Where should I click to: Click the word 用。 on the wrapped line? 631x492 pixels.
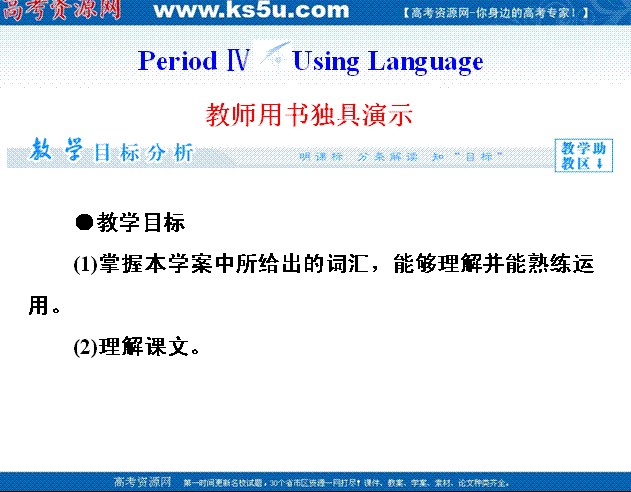click(46, 307)
